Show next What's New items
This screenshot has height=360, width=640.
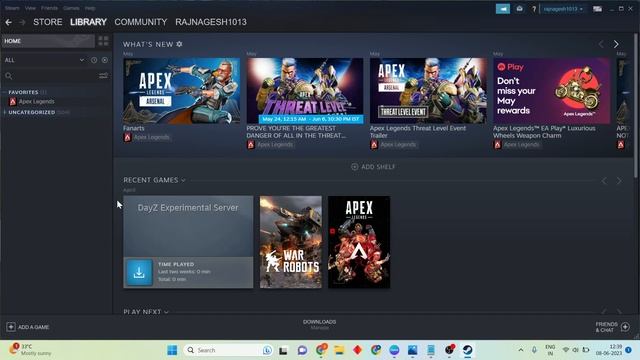[x=616, y=44]
